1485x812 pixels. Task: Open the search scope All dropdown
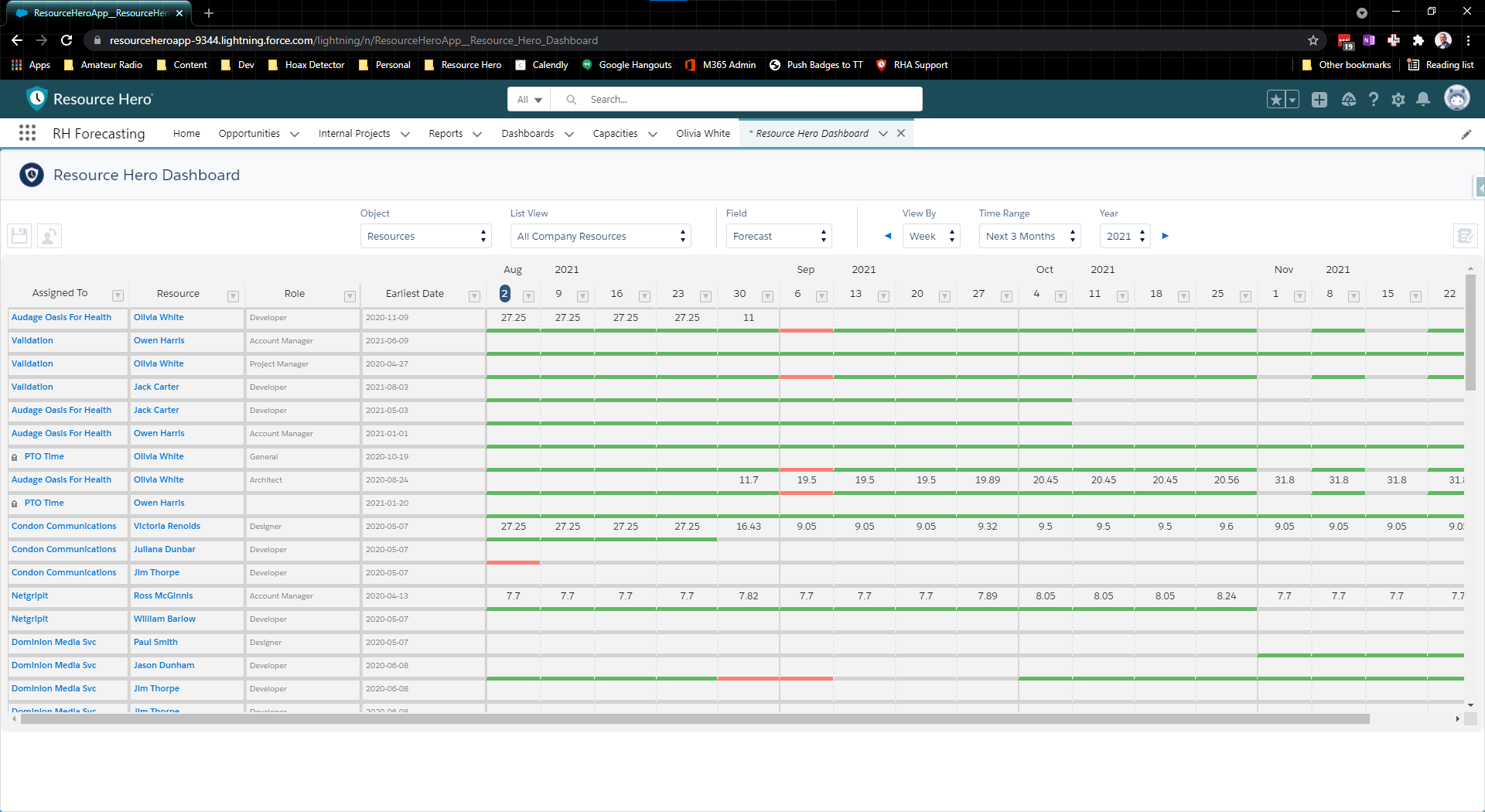tap(529, 99)
